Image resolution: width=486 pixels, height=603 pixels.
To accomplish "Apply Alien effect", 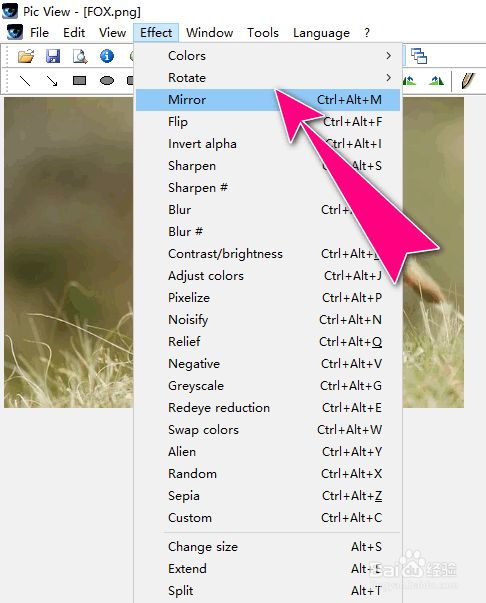I will point(268,451).
